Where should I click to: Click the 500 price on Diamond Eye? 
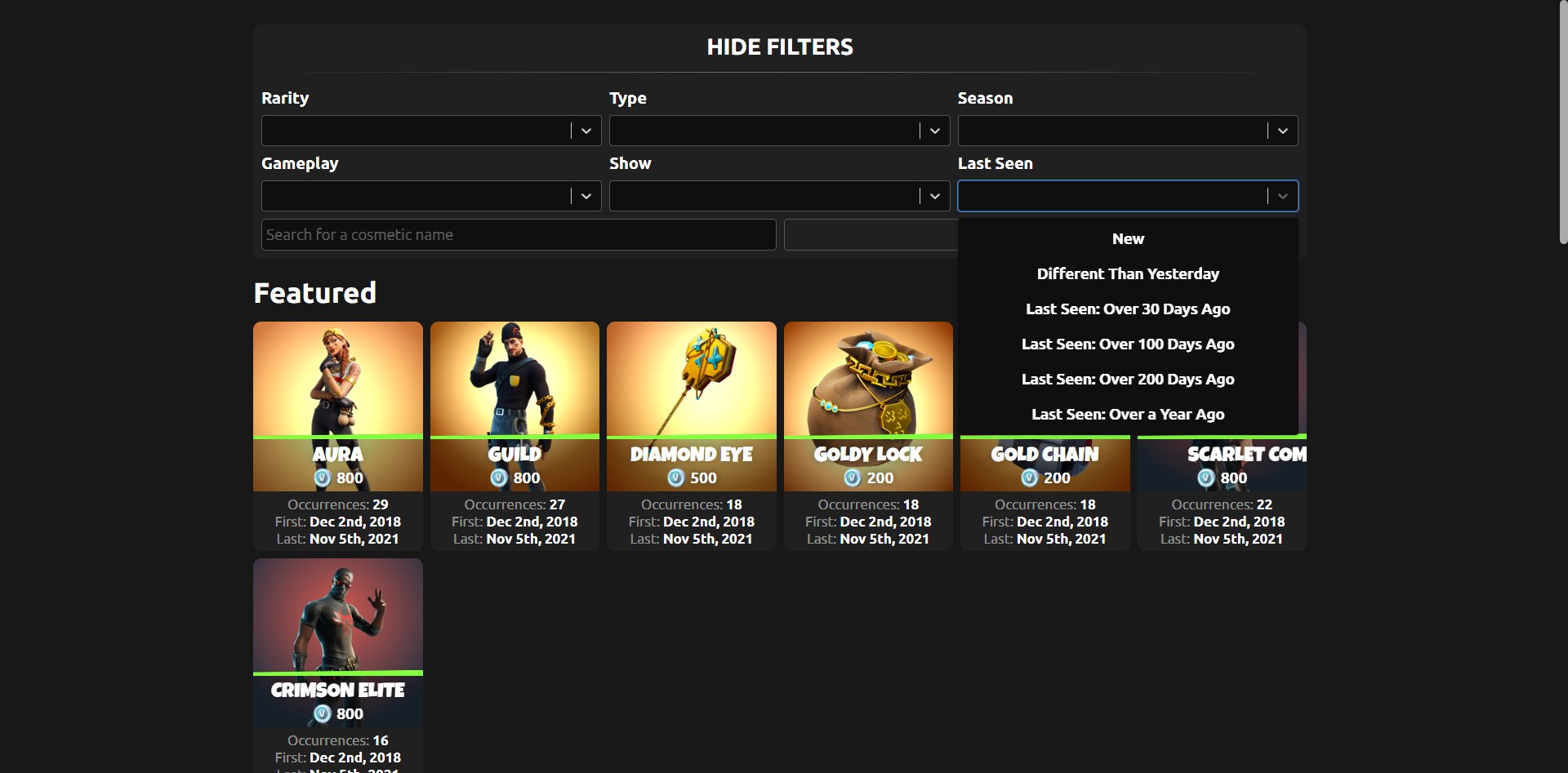point(703,478)
